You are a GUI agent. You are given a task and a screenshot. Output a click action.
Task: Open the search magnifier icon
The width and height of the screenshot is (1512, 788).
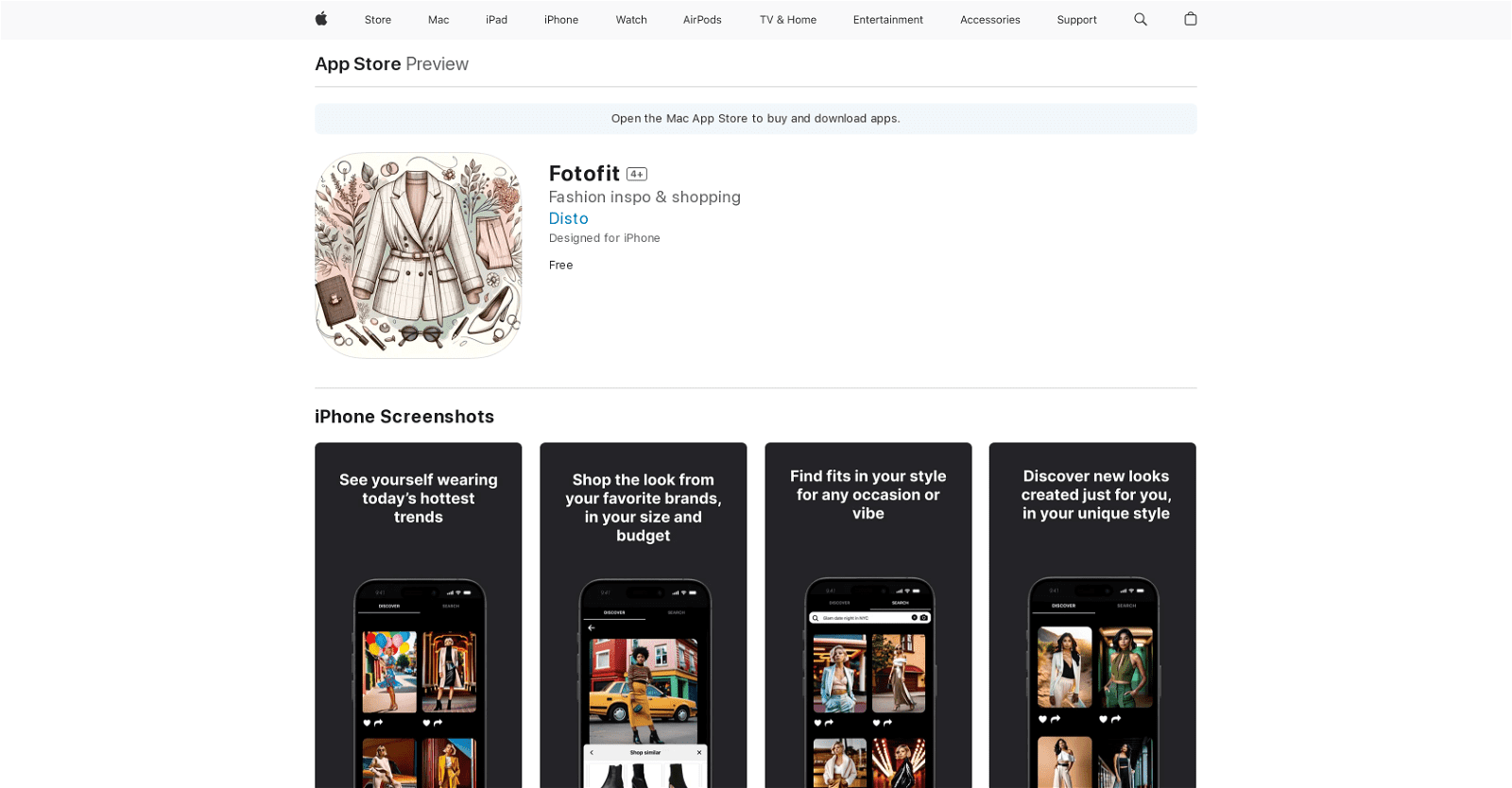click(x=1141, y=19)
